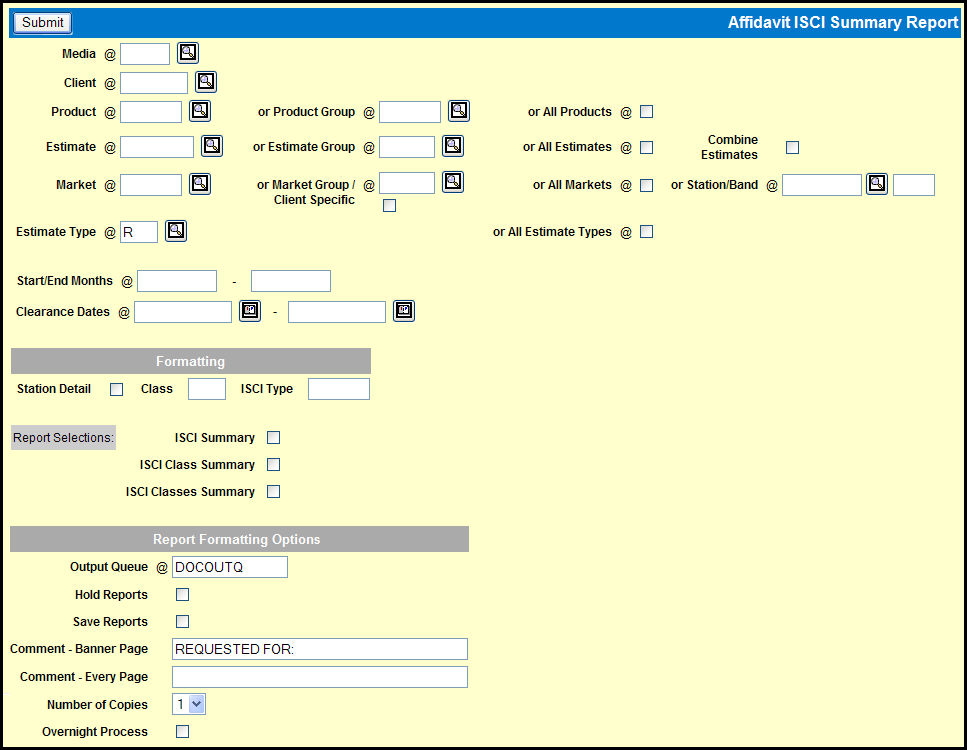Open the Product Group lookup icon

pyautogui.click(x=459, y=112)
